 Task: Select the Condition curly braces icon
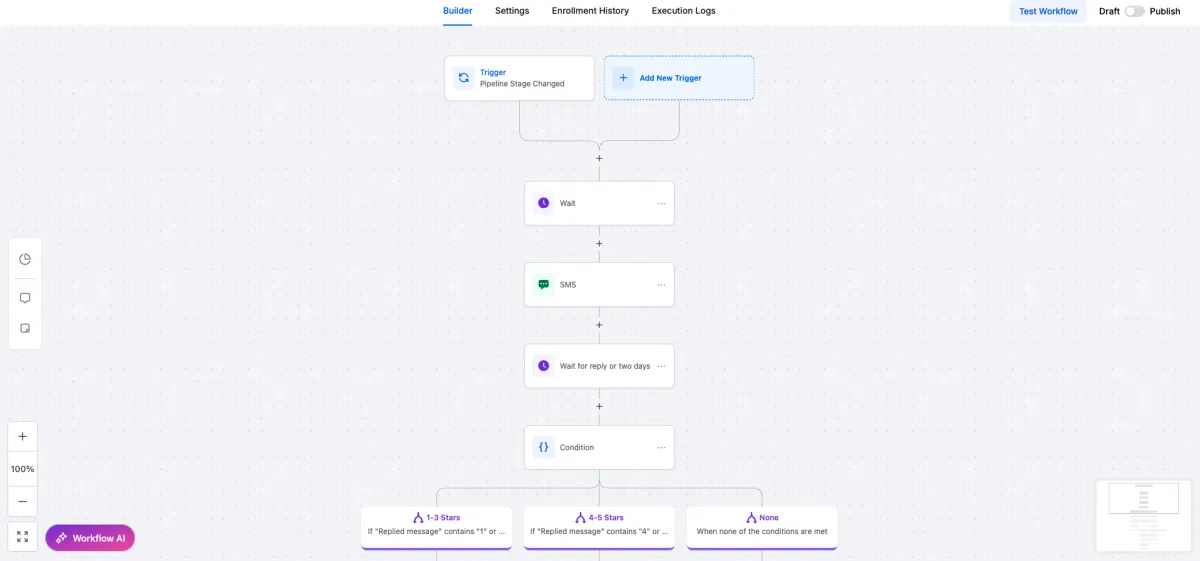pos(543,447)
